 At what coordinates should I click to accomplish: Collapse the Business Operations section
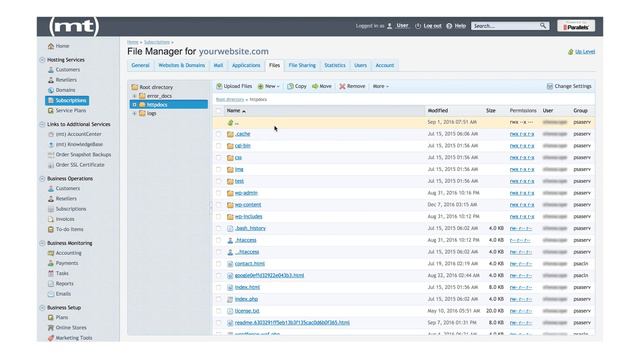point(42,179)
